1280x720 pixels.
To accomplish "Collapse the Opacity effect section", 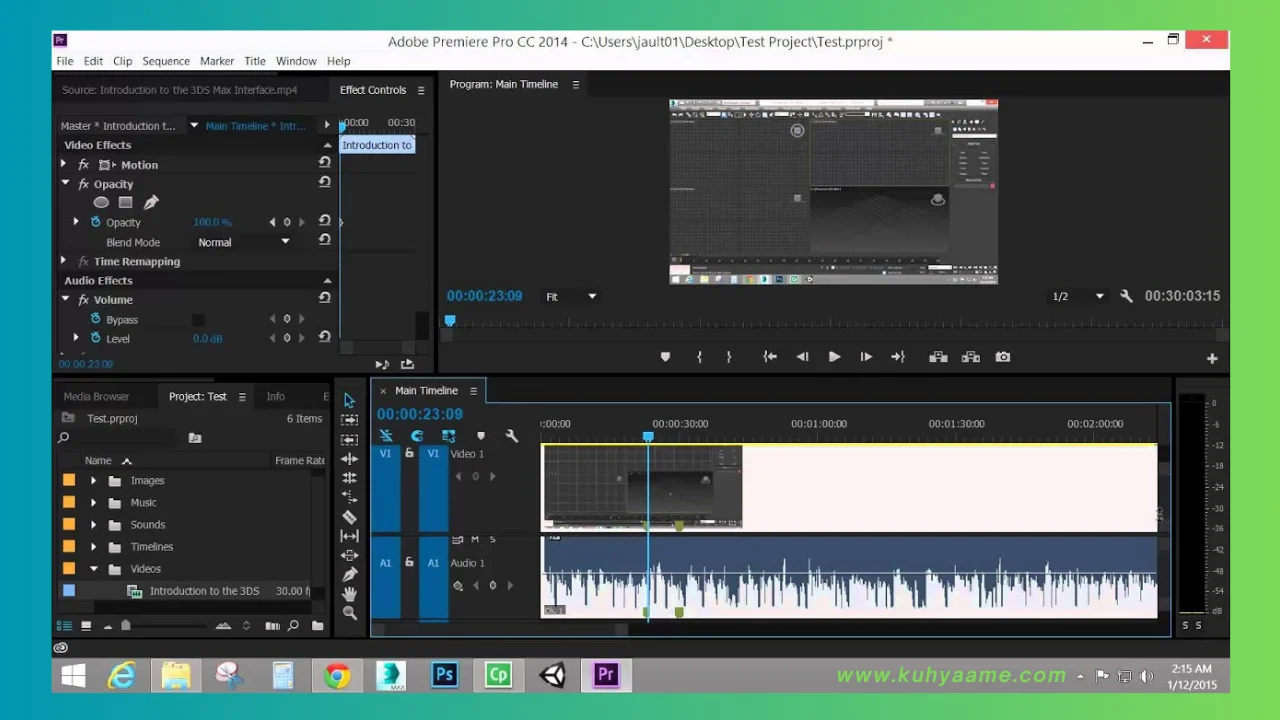I will click(x=65, y=183).
